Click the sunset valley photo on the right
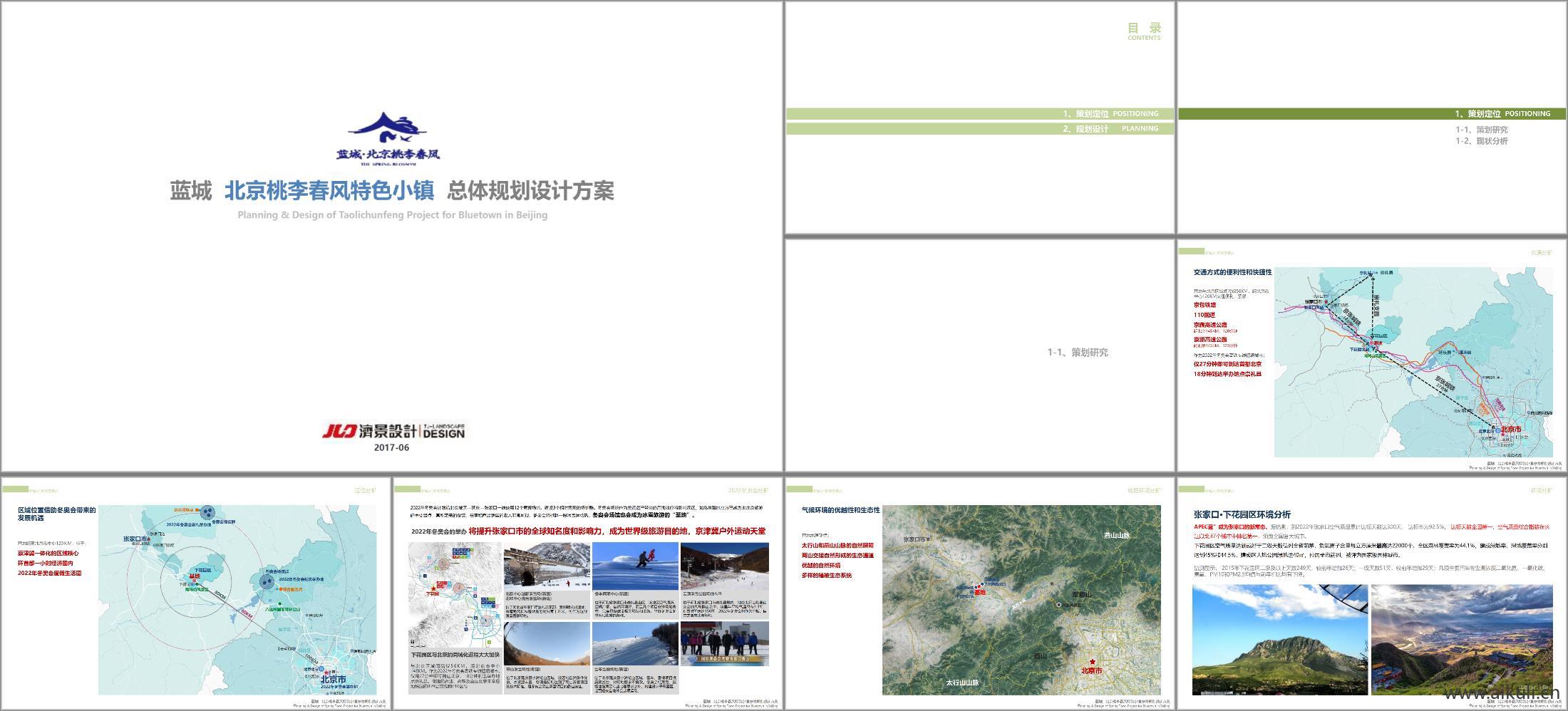 pyautogui.click(x=1461, y=640)
